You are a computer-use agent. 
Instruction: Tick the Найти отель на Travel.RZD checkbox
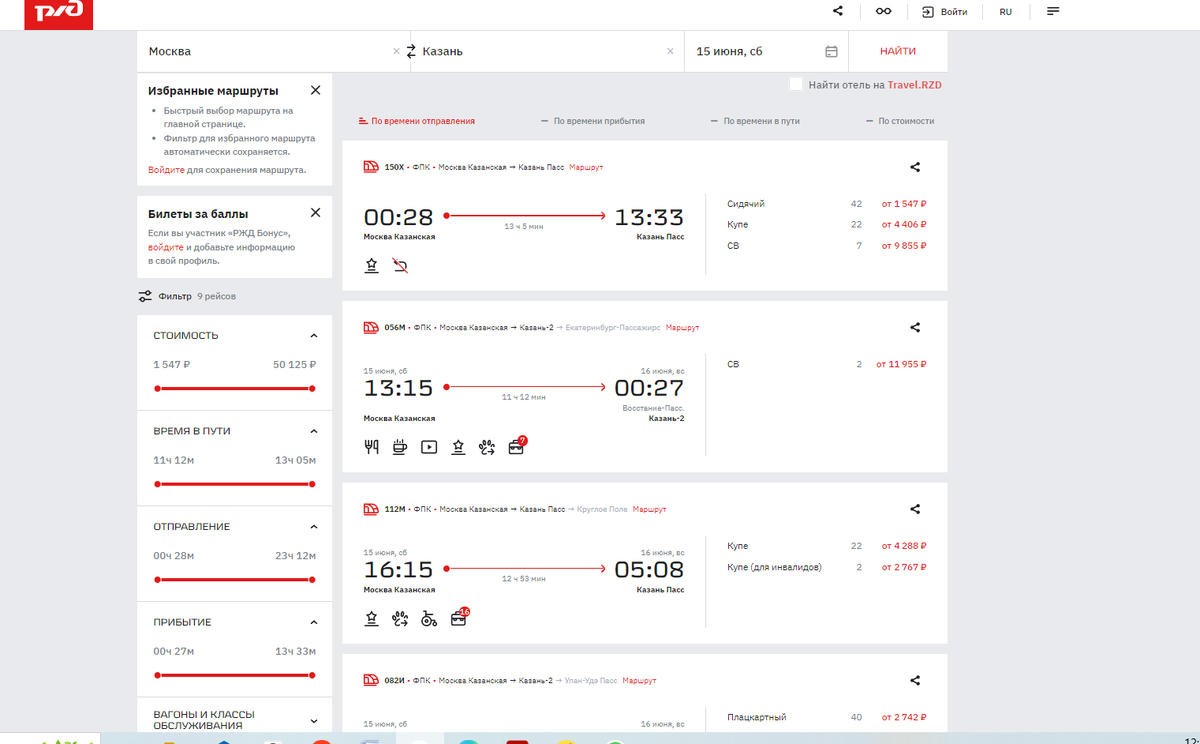pyautogui.click(x=796, y=85)
